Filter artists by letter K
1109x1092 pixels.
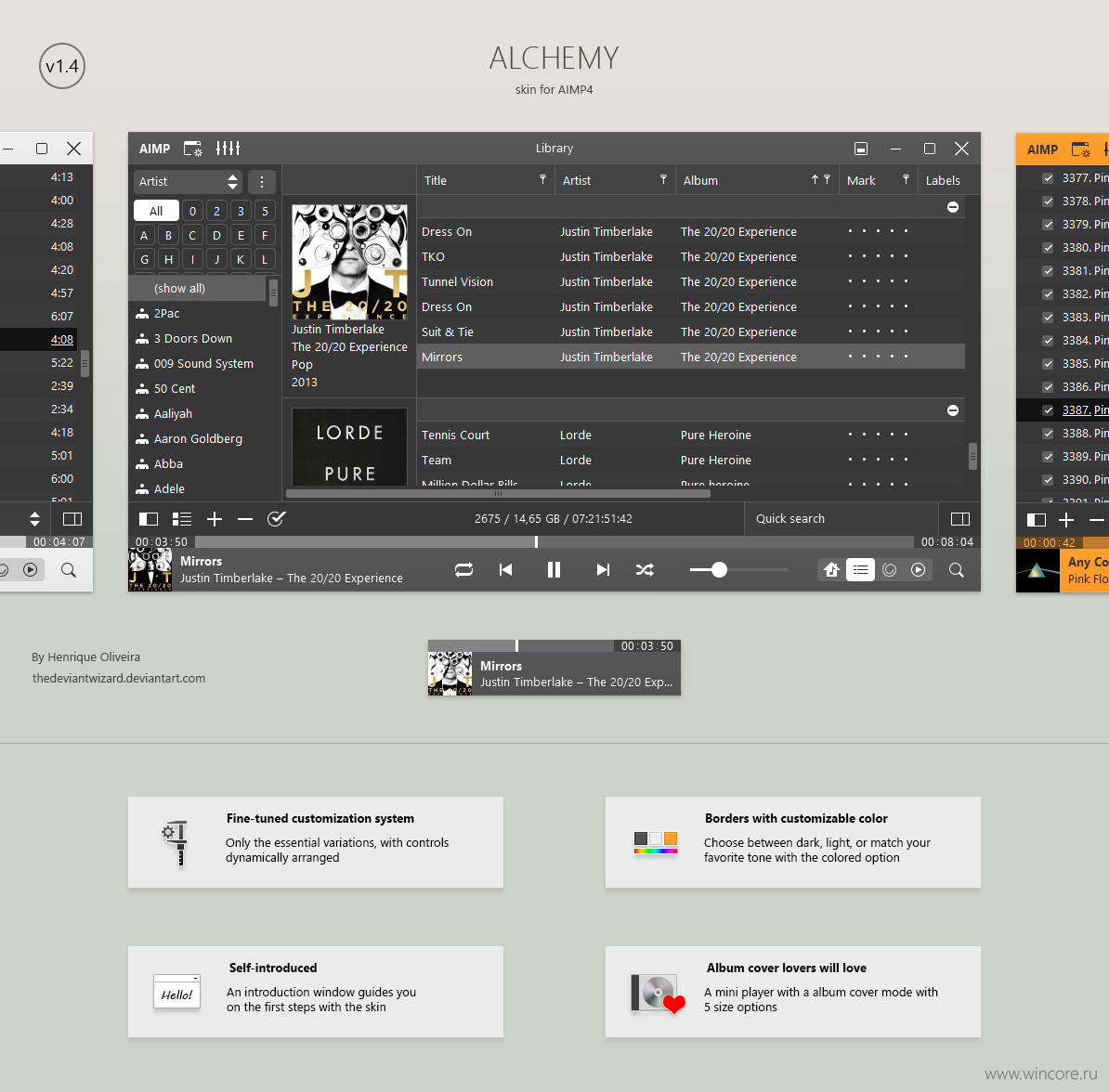point(241,260)
